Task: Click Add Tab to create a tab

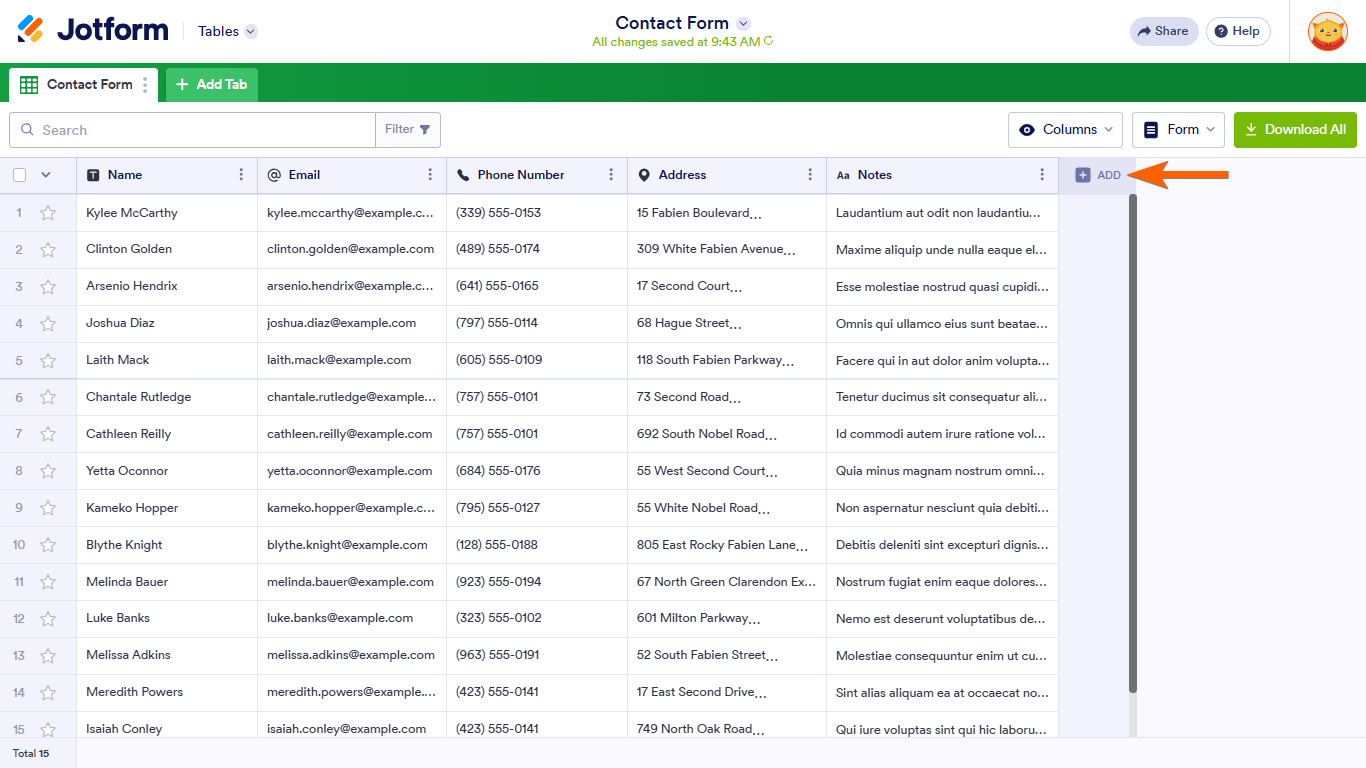Action: click(x=212, y=85)
